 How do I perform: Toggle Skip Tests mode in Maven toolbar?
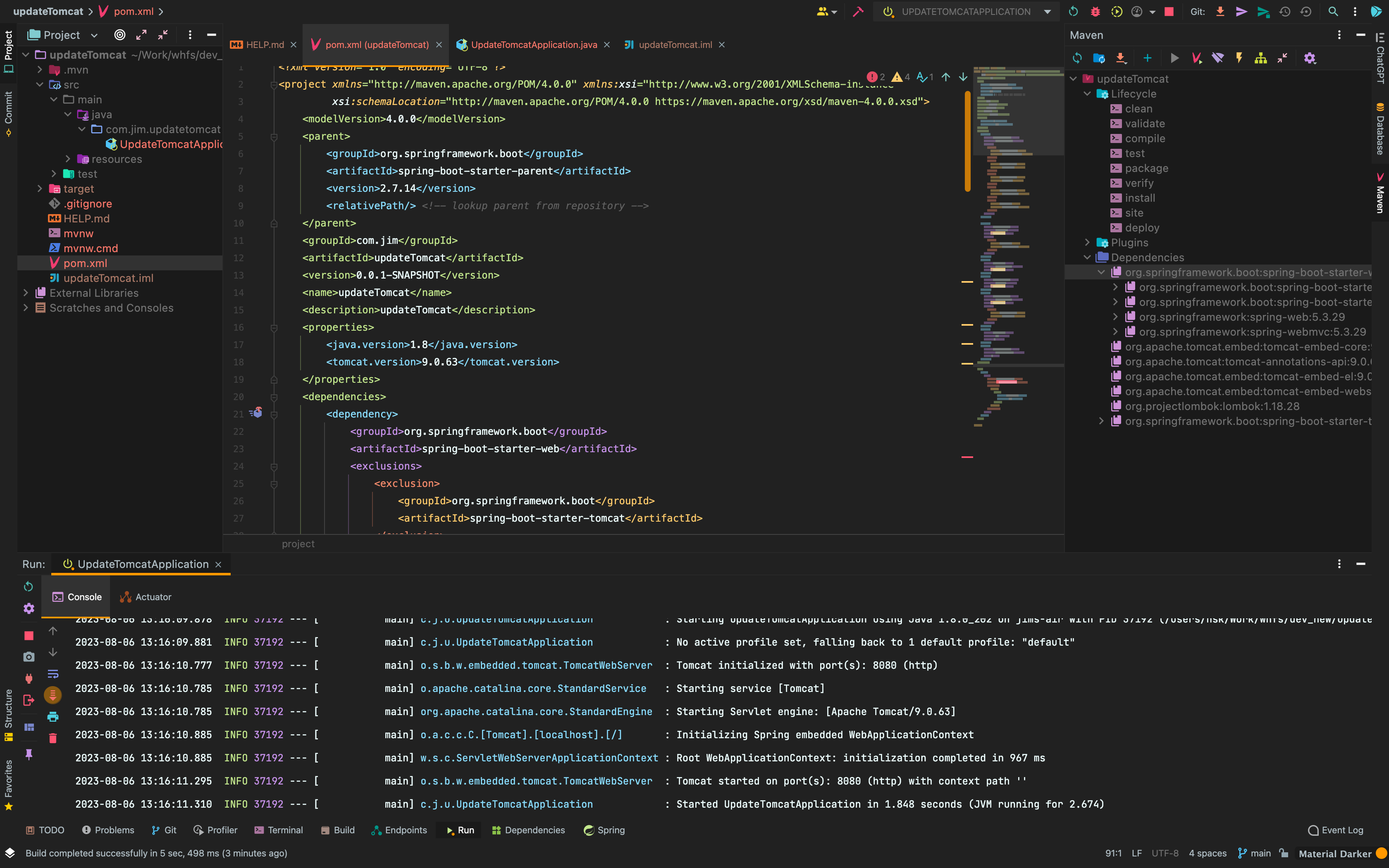(x=1218, y=58)
